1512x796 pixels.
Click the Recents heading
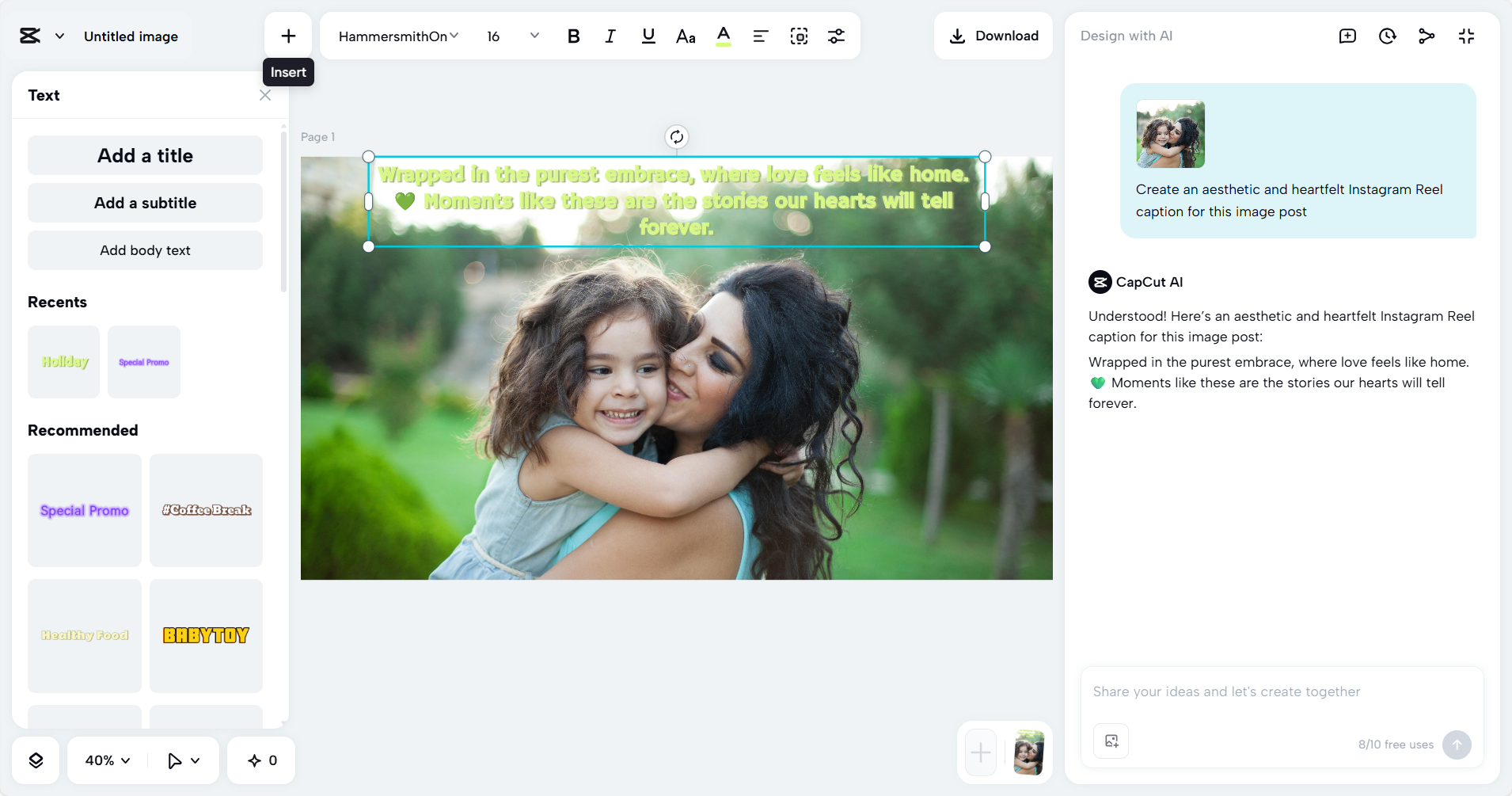tap(57, 302)
